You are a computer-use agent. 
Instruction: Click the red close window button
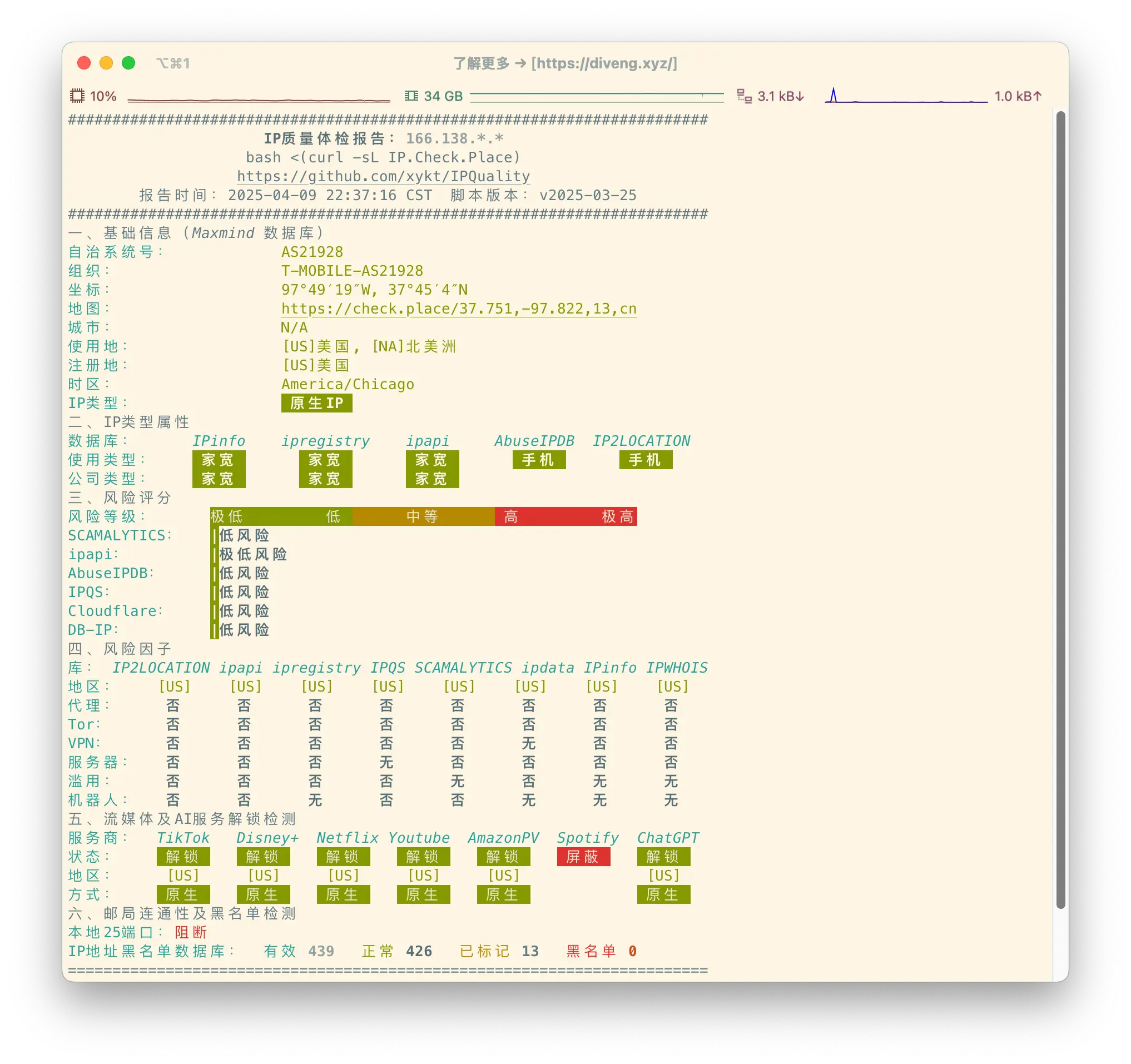[83, 63]
